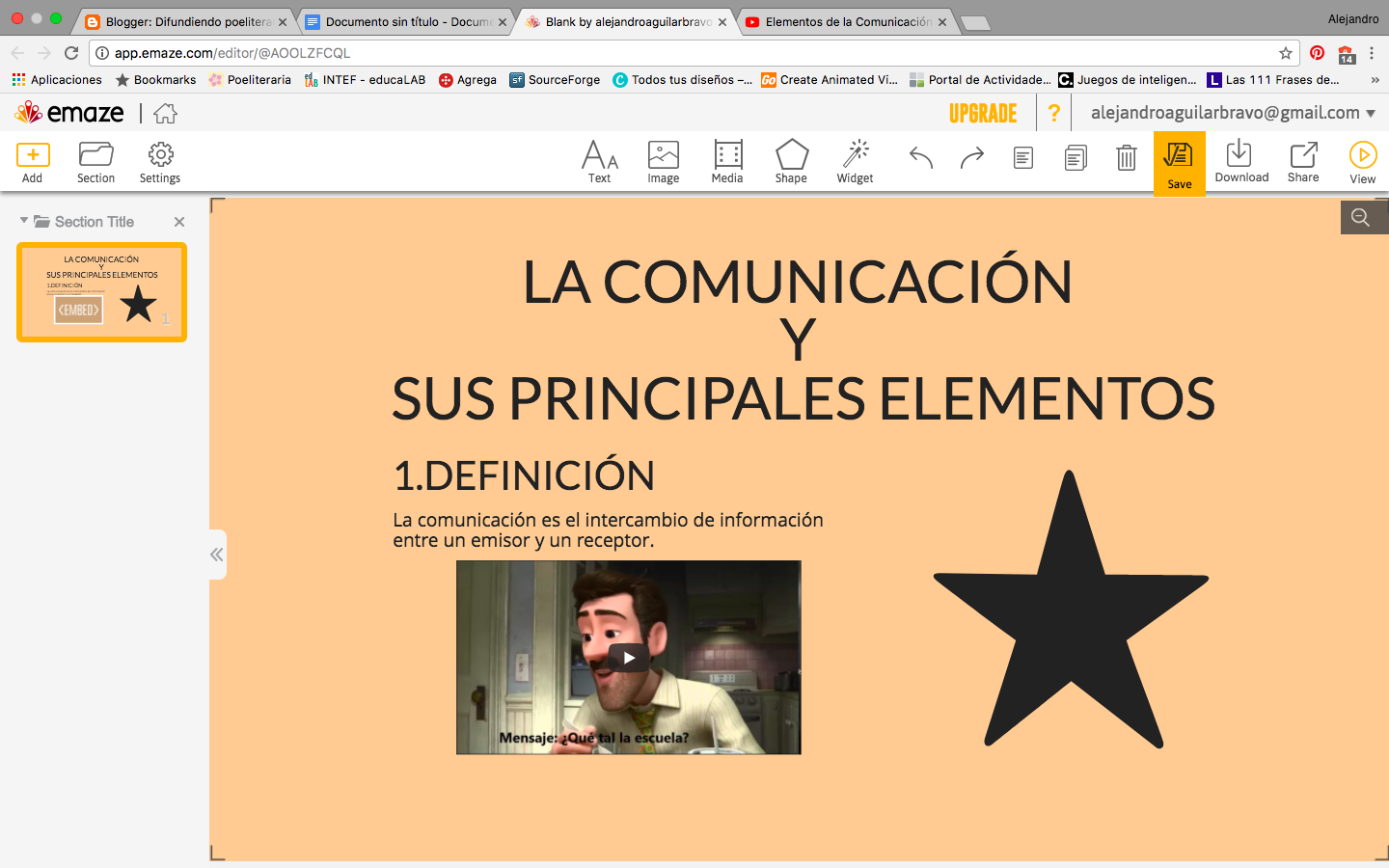The image size is (1389, 868).
Task: Open Todos tus diseños bookmark
Action: 682,80
